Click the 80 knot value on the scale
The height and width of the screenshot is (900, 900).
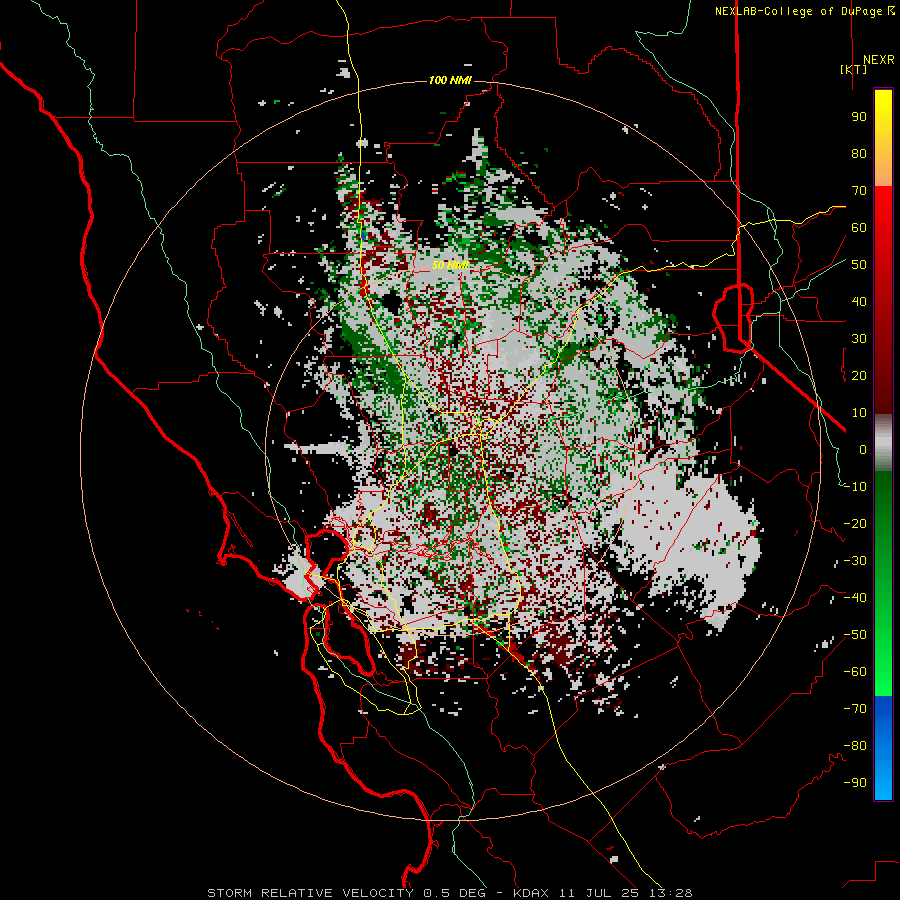(x=859, y=154)
